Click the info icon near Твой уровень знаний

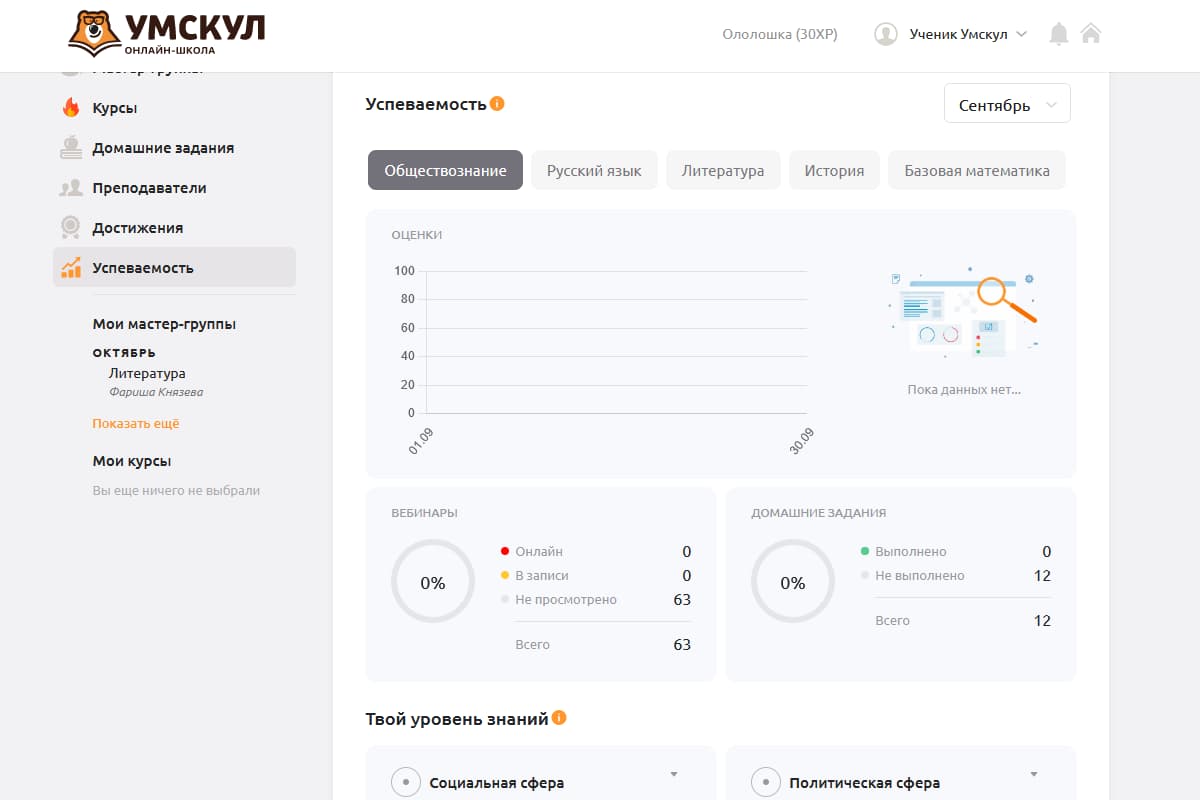pyautogui.click(x=559, y=717)
